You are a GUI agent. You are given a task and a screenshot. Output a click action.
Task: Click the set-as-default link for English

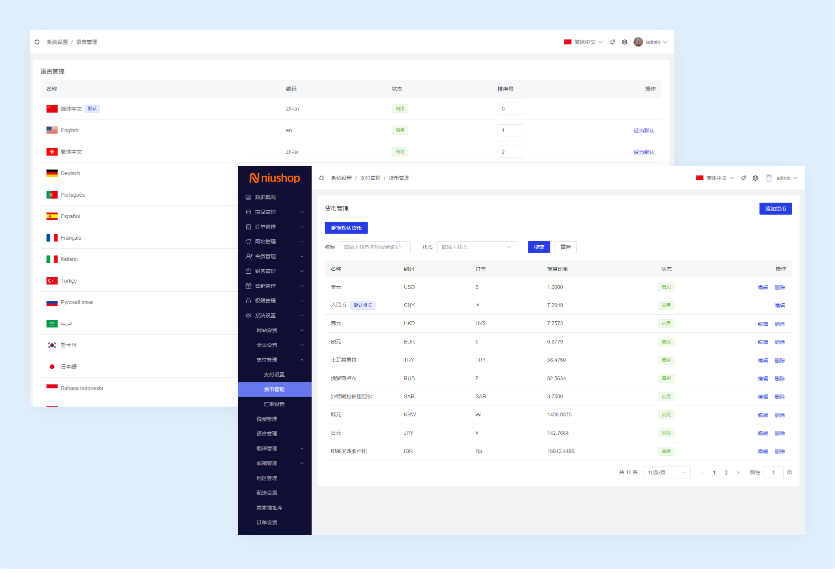click(643, 130)
